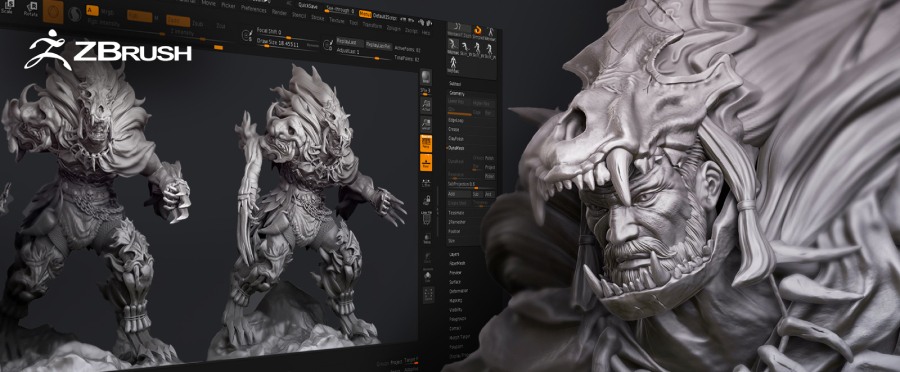Screen dimensions: 900x372
Task: Select the Rotate tool icon
Action: click(x=32, y=9)
